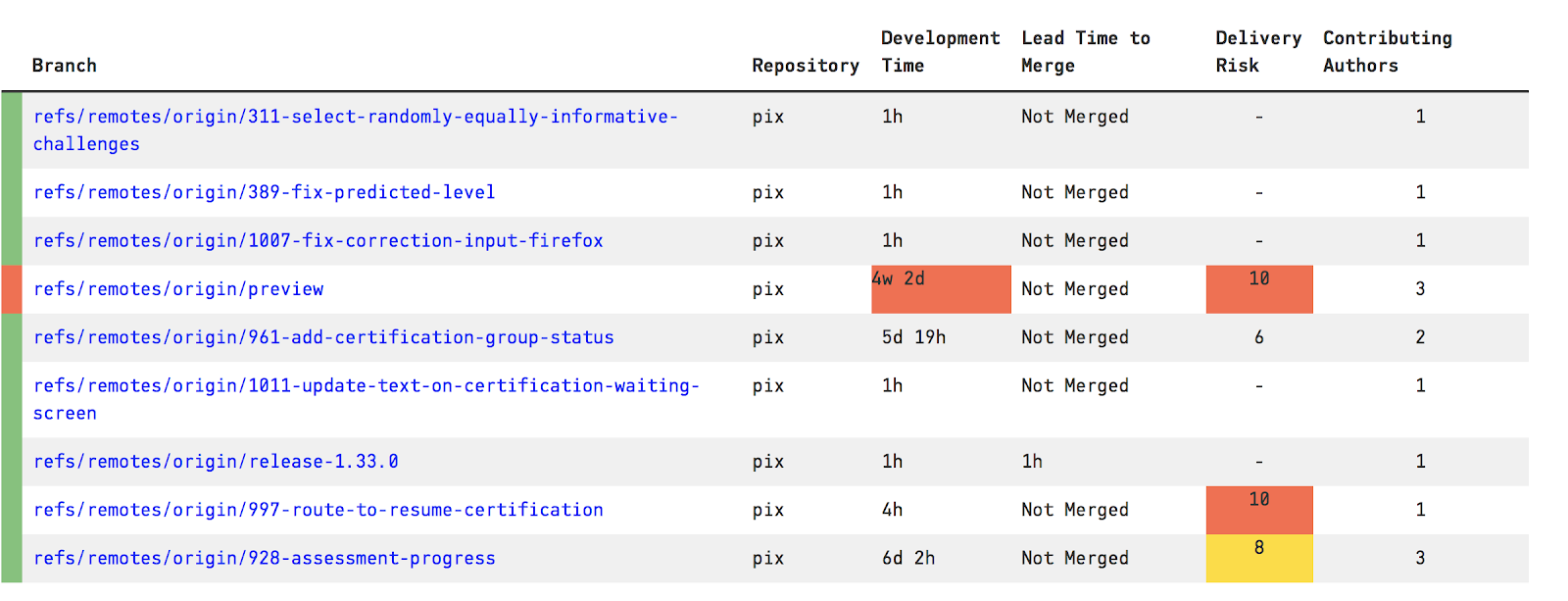This screenshot has height=601, width=1568.
Task: Open the 961-add-certification-group-status branch link
Action: 323,337
